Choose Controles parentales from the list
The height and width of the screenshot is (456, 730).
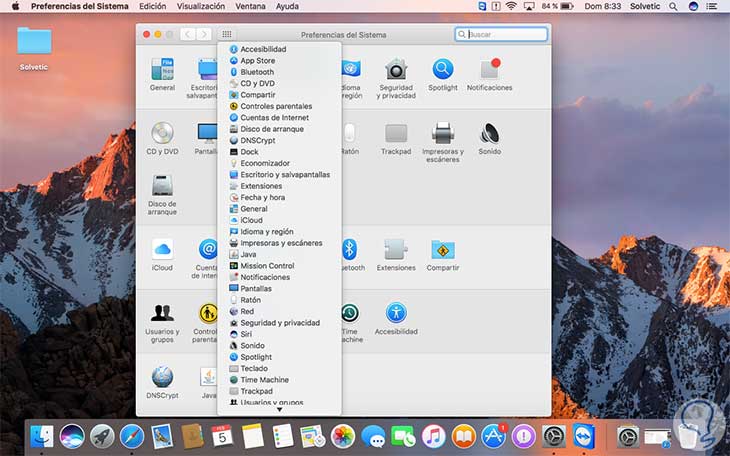pyautogui.click(x=279, y=106)
